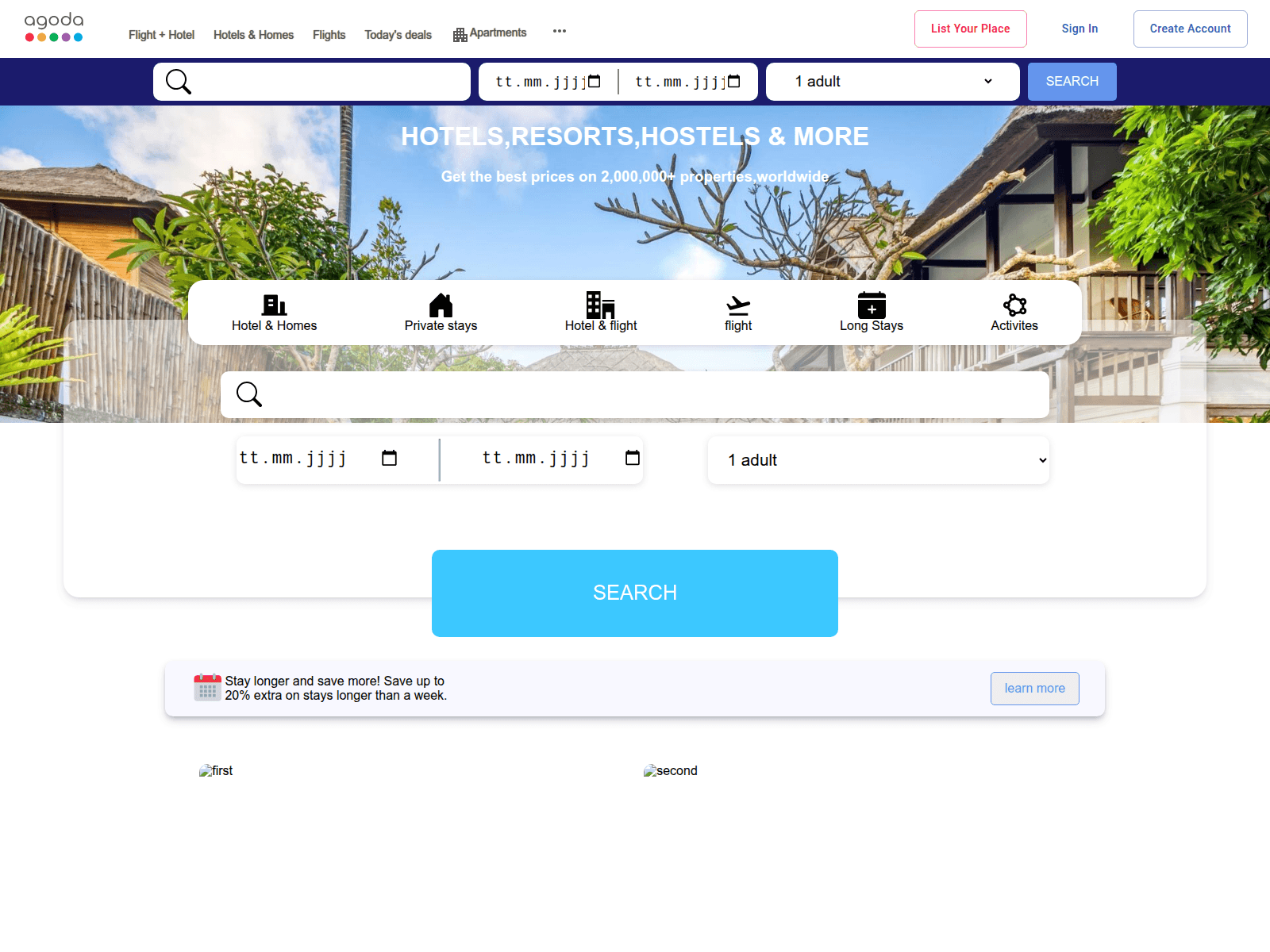Click the top bar check-in date field

pyautogui.click(x=548, y=82)
